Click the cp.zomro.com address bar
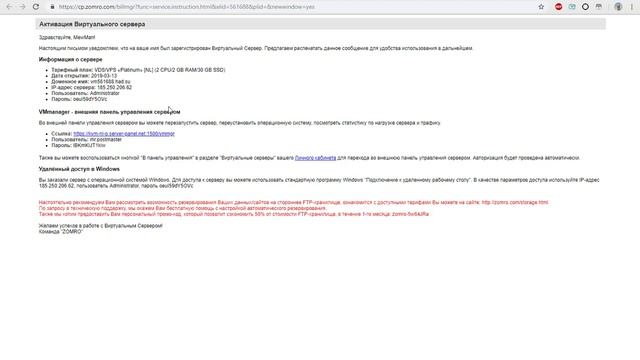 [187, 7]
